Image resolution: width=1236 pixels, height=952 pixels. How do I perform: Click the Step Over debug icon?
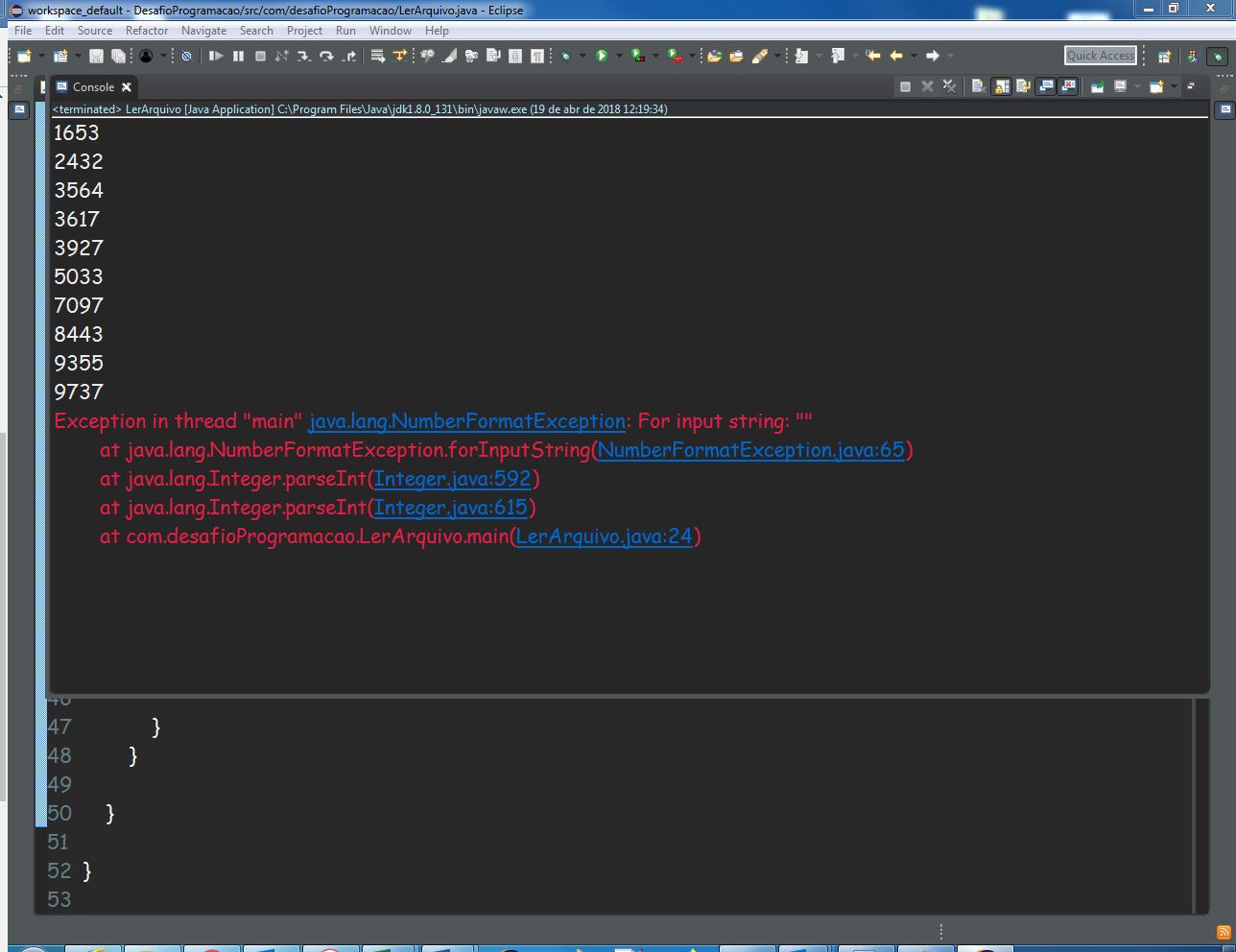pos(326,55)
